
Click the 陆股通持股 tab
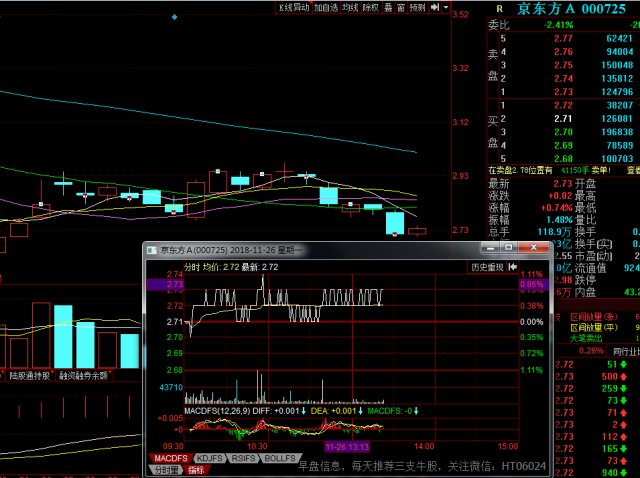tap(30, 376)
